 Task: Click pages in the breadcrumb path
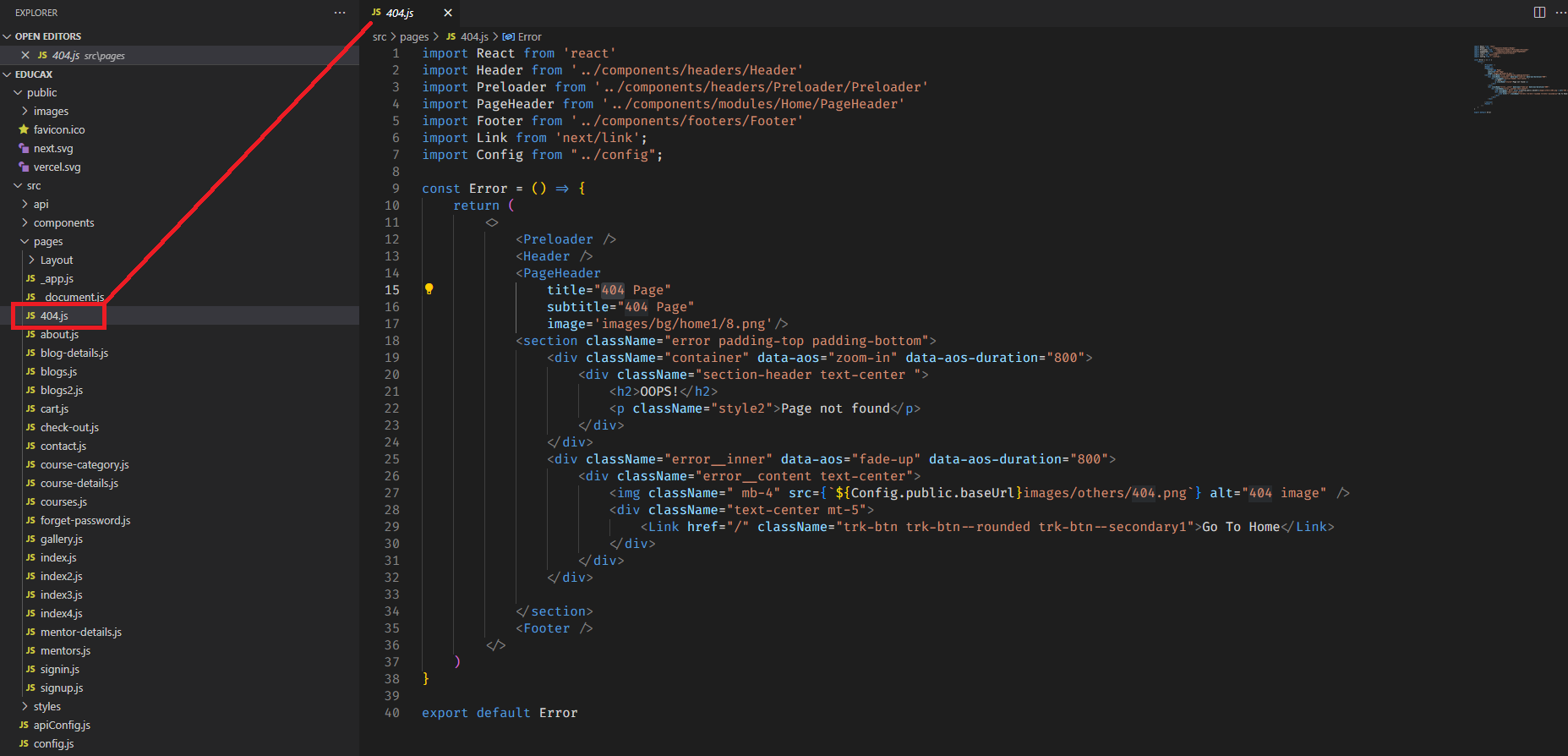pyautogui.click(x=414, y=36)
